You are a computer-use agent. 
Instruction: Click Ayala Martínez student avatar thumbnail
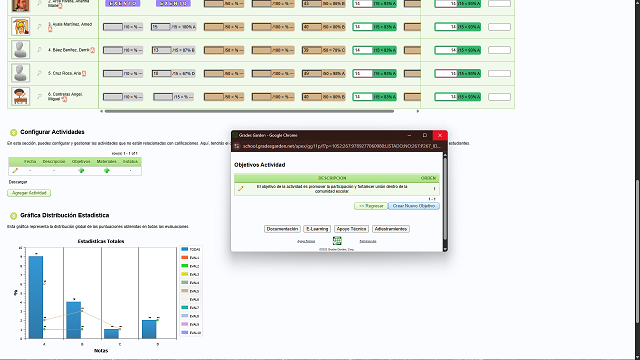[x=20, y=27]
